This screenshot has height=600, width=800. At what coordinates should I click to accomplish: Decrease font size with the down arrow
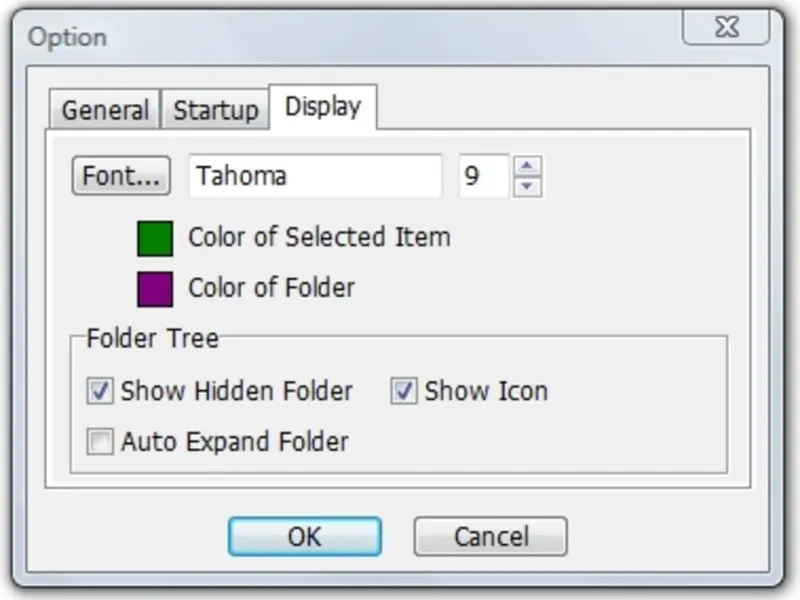pos(528,187)
